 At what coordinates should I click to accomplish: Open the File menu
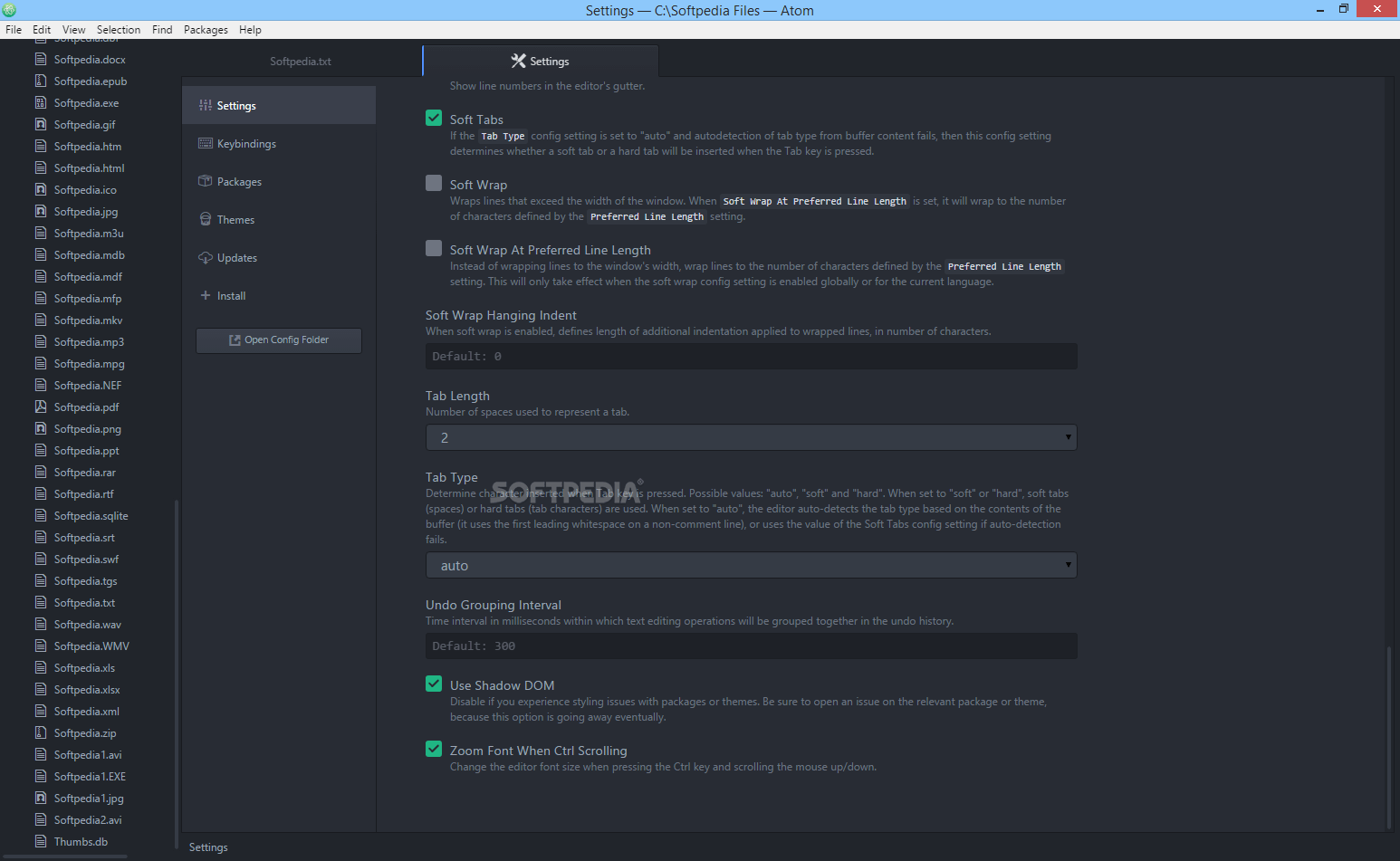[x=14, y=30]
